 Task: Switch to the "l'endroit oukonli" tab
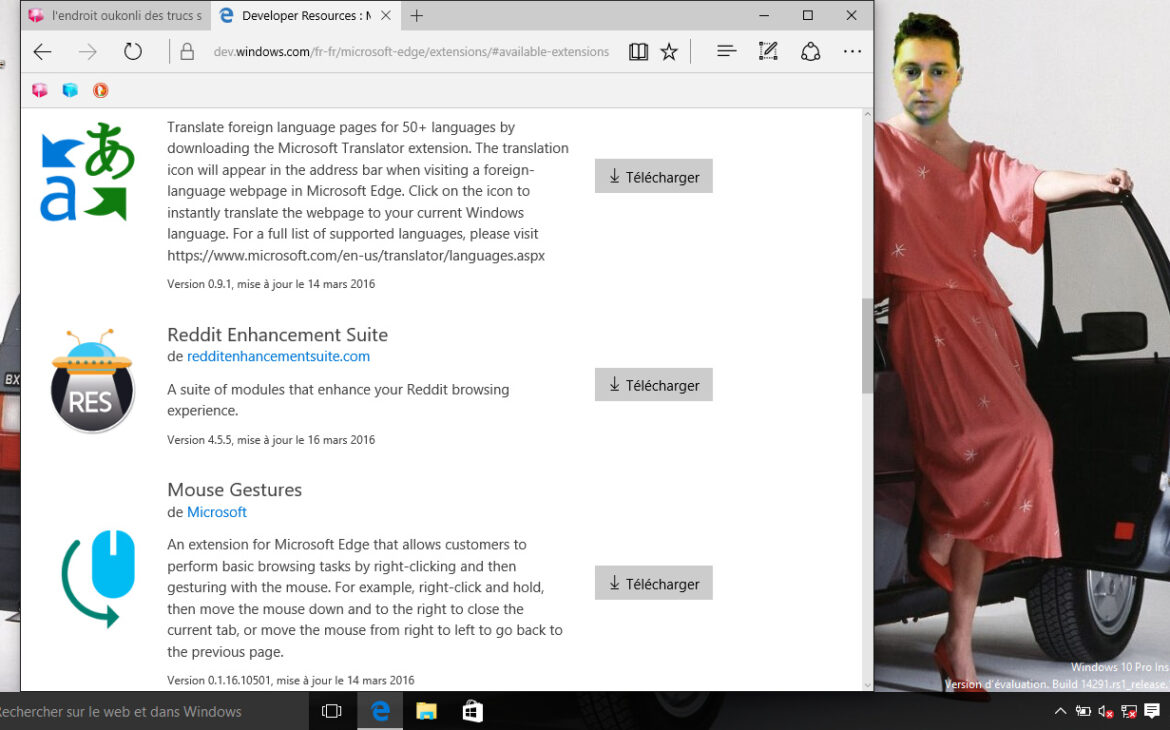[115, 16]
